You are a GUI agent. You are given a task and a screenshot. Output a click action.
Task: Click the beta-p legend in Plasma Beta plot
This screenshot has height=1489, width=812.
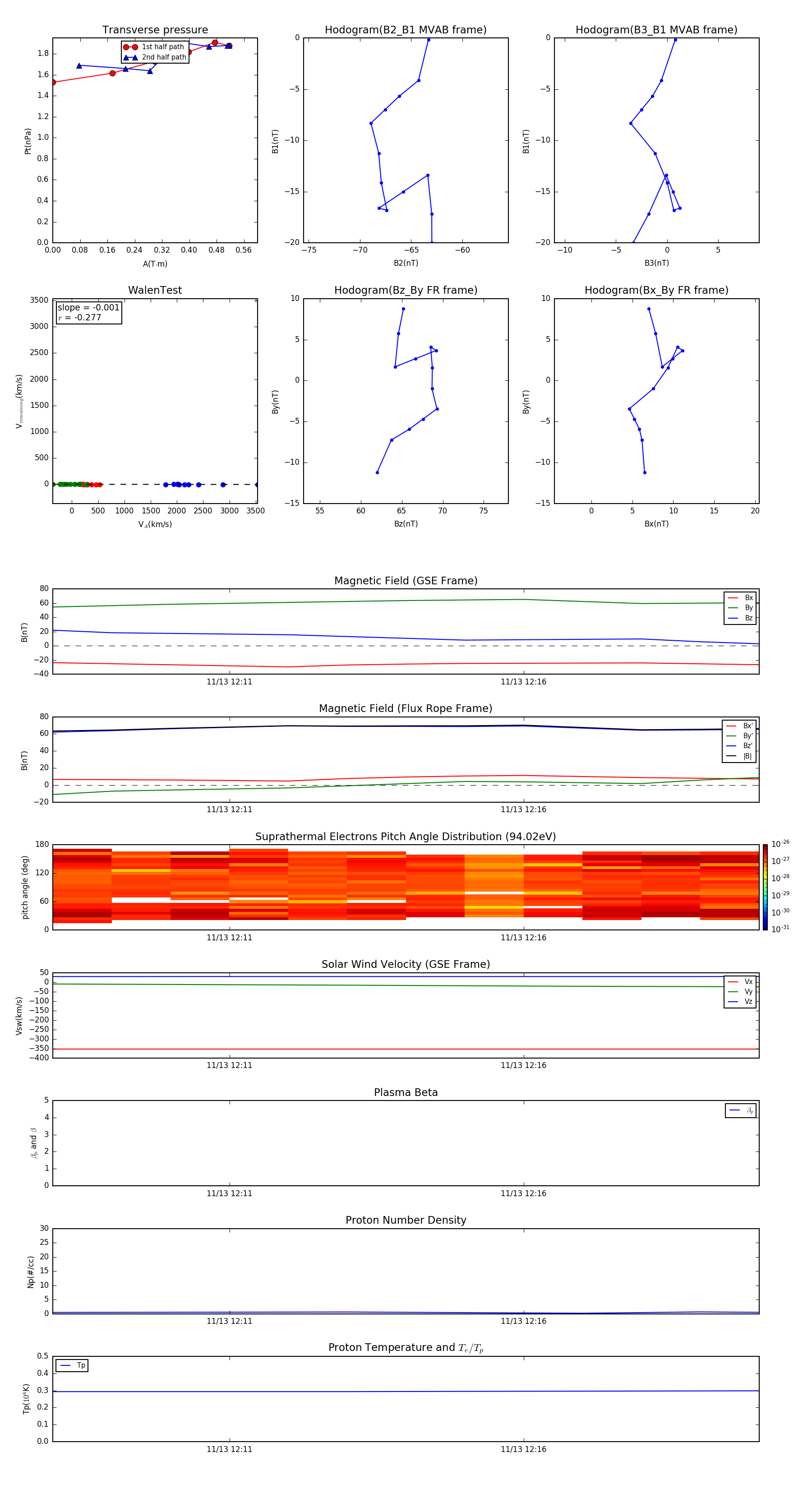pos(741,1110)
